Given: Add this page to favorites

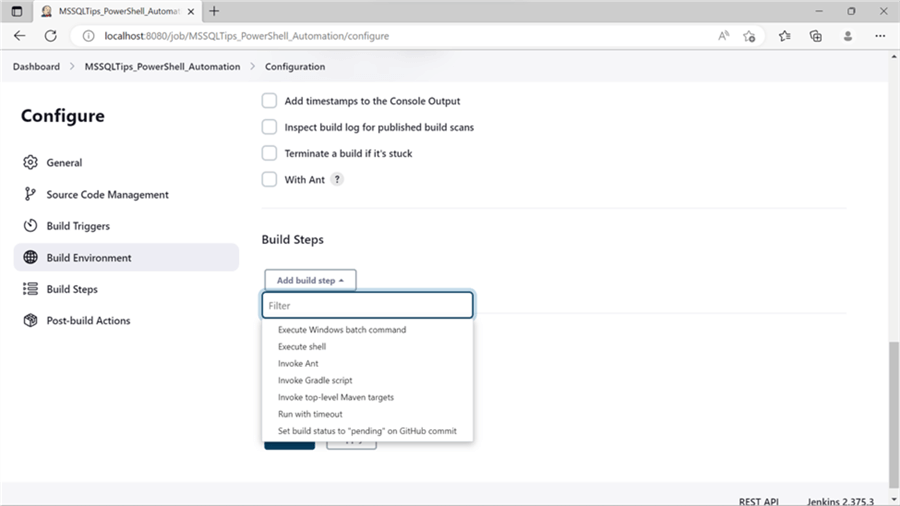Looking at the screenshot, I should (749, 36).
